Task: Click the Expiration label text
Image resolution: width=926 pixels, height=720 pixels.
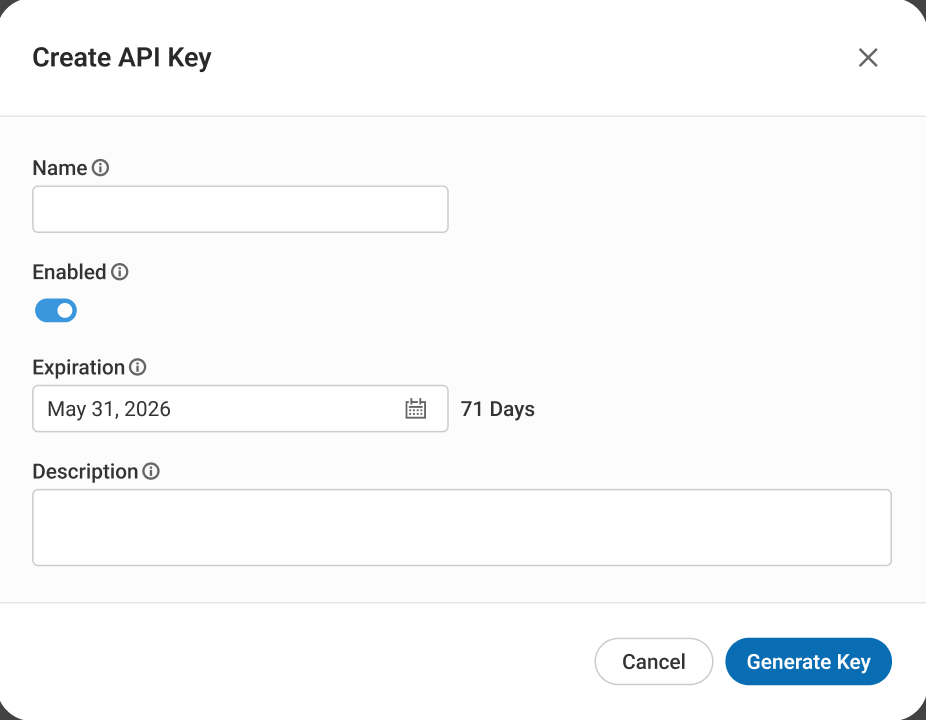Action: pos(79,367)
